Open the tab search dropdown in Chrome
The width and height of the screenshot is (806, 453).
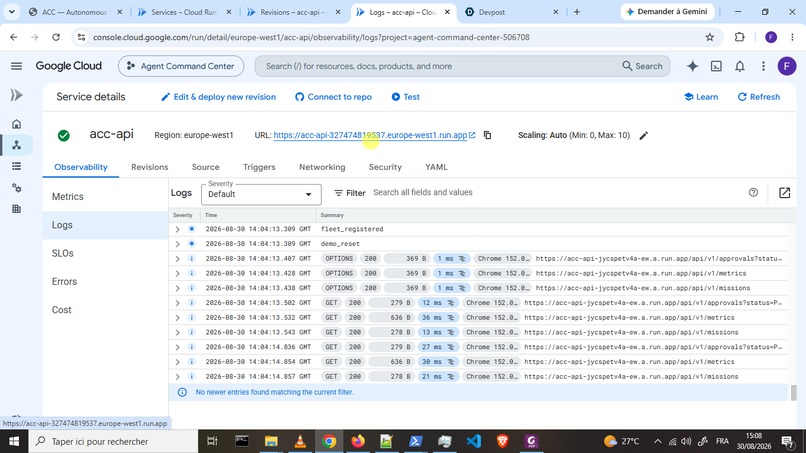(11, 11)
